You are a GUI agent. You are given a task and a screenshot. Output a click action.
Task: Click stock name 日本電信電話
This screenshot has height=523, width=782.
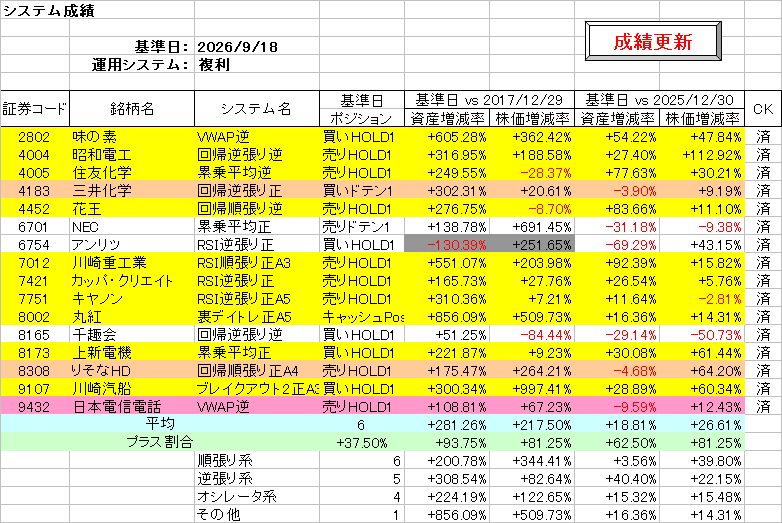click(117, 406)
